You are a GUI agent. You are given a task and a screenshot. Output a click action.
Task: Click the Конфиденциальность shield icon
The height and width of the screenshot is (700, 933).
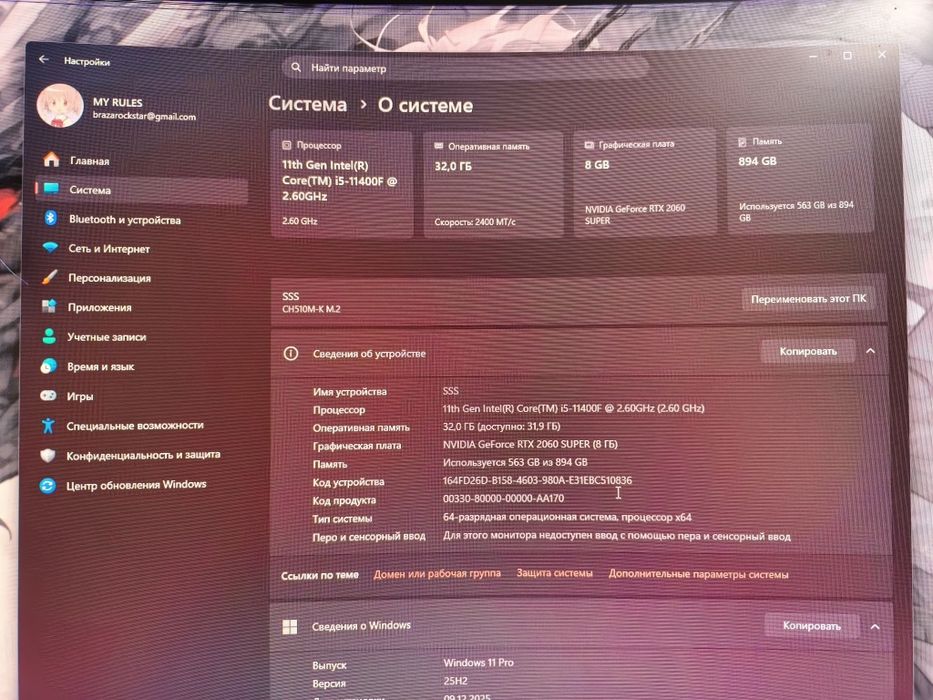click(48, 455)
